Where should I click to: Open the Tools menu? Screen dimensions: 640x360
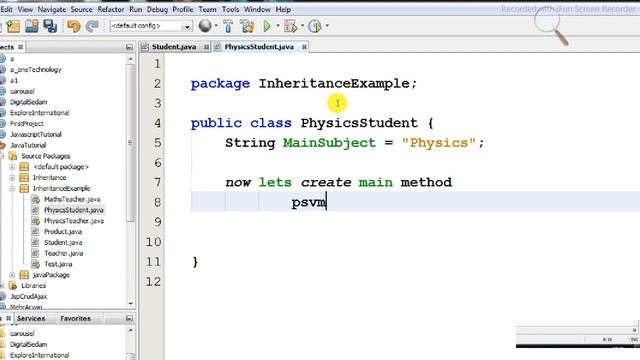(230, 9)
